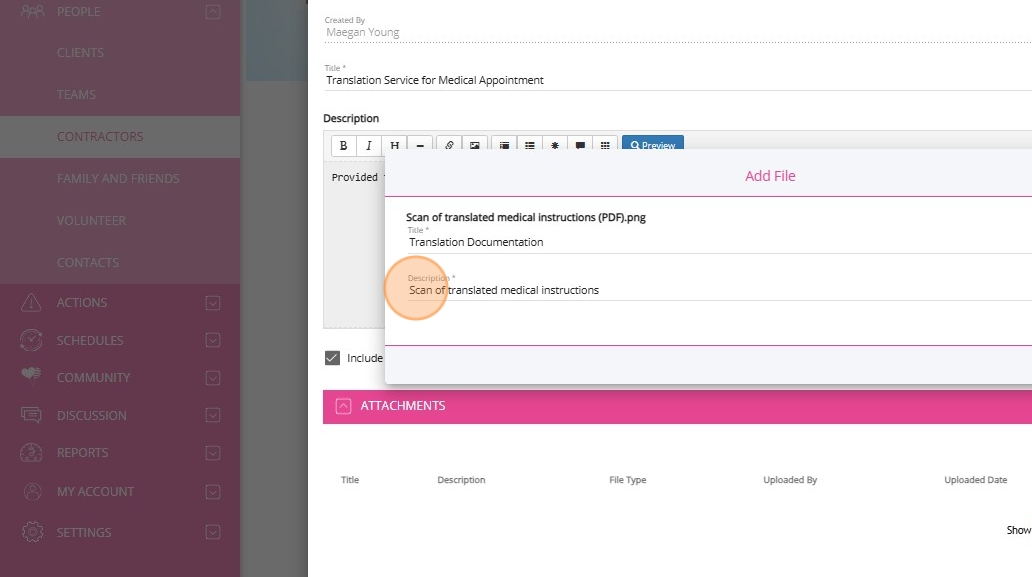Click the Settings gear icon

[x=32, y=532]
